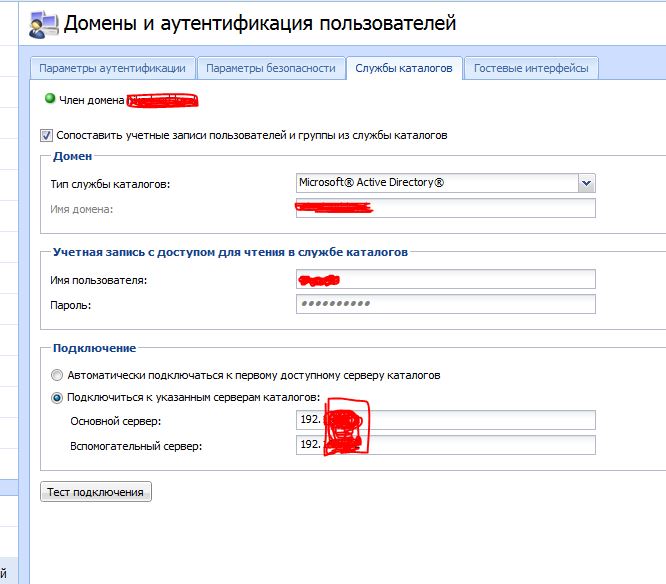Screen dimensions: 666x584
Task: Go to the Гостевые интерфейсы tab
Action: tap(531, 68)
